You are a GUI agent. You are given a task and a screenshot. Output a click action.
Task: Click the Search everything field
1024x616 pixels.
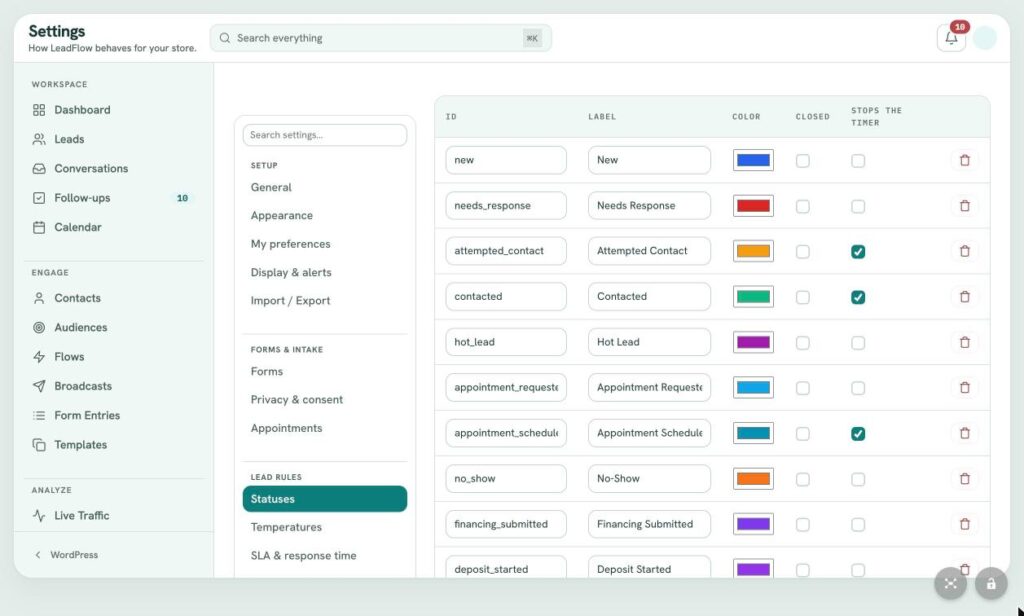[381, 38]
